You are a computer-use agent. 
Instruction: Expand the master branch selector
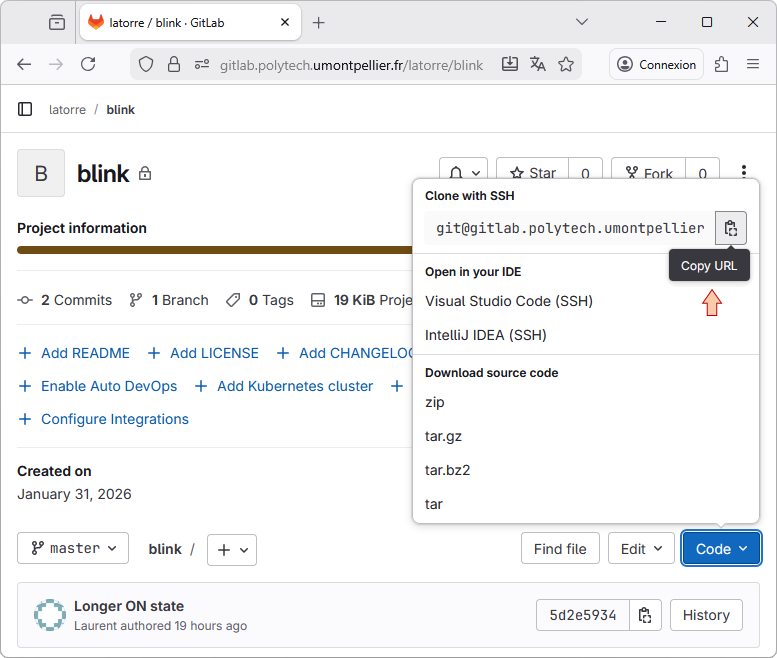pyautogui.click(x=73, y=548)
